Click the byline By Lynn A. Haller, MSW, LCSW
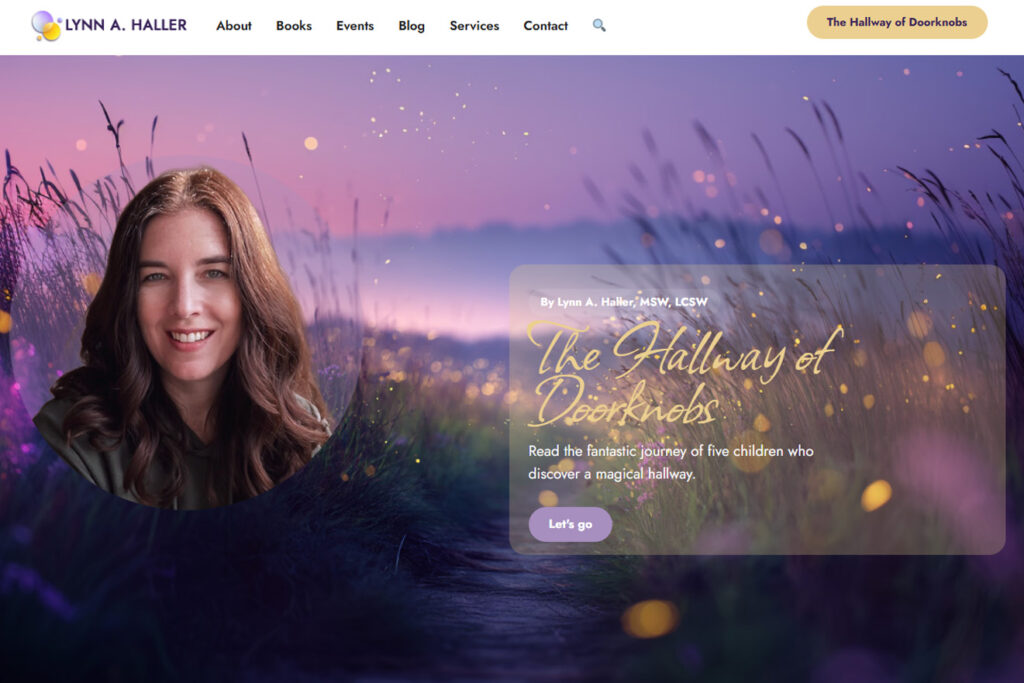Screen dimensions: 1024x683 [x=624, y=302]
